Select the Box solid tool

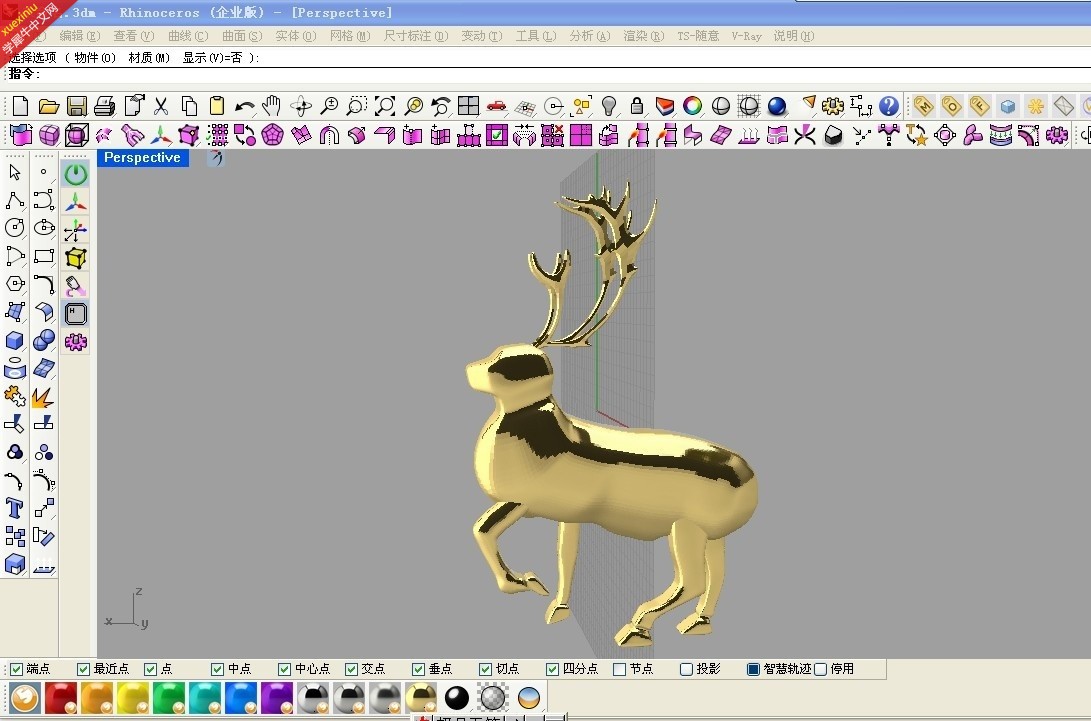pos(15,340)
